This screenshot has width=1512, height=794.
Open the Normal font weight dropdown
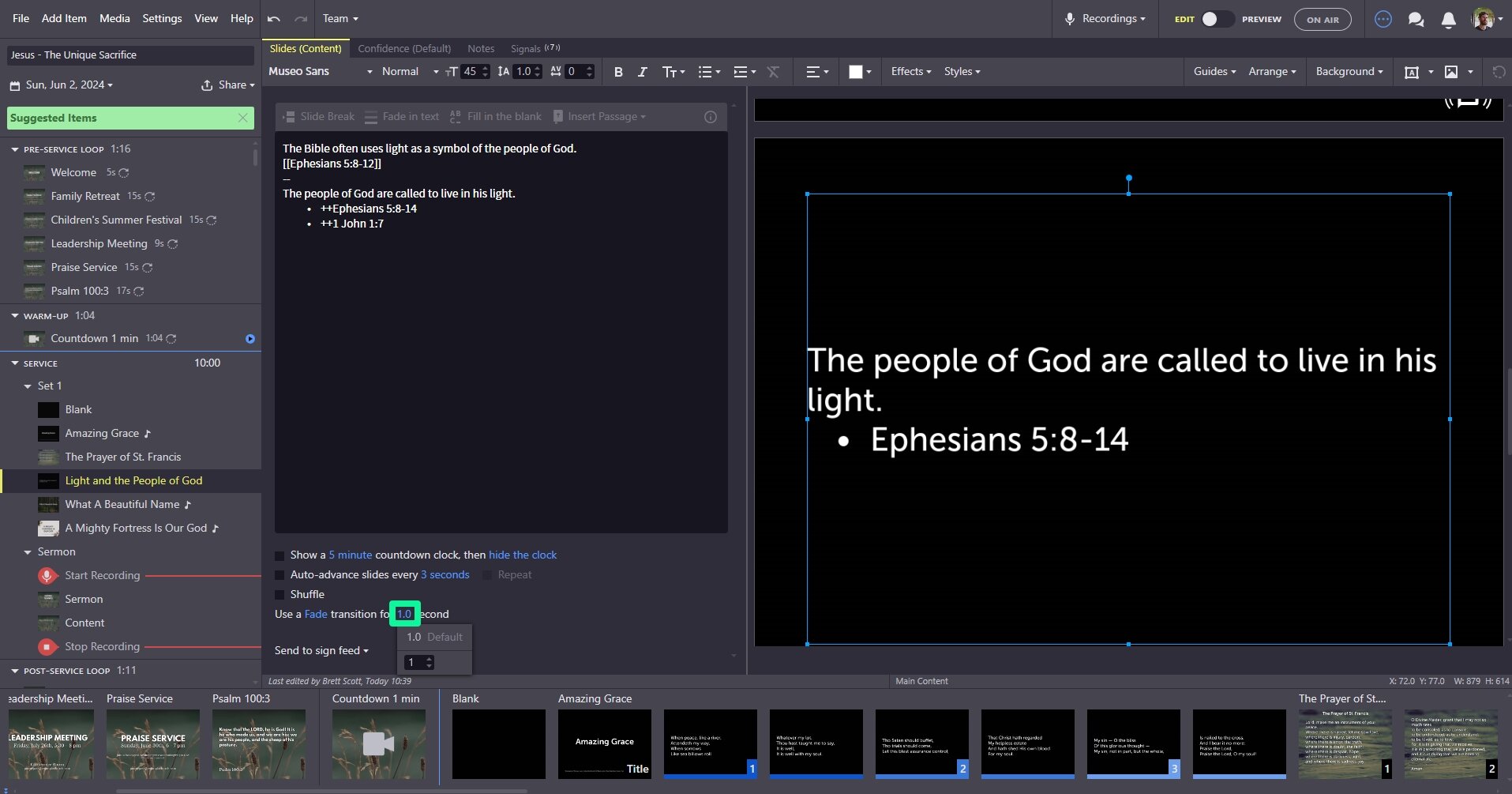click(x=410, y=72)
